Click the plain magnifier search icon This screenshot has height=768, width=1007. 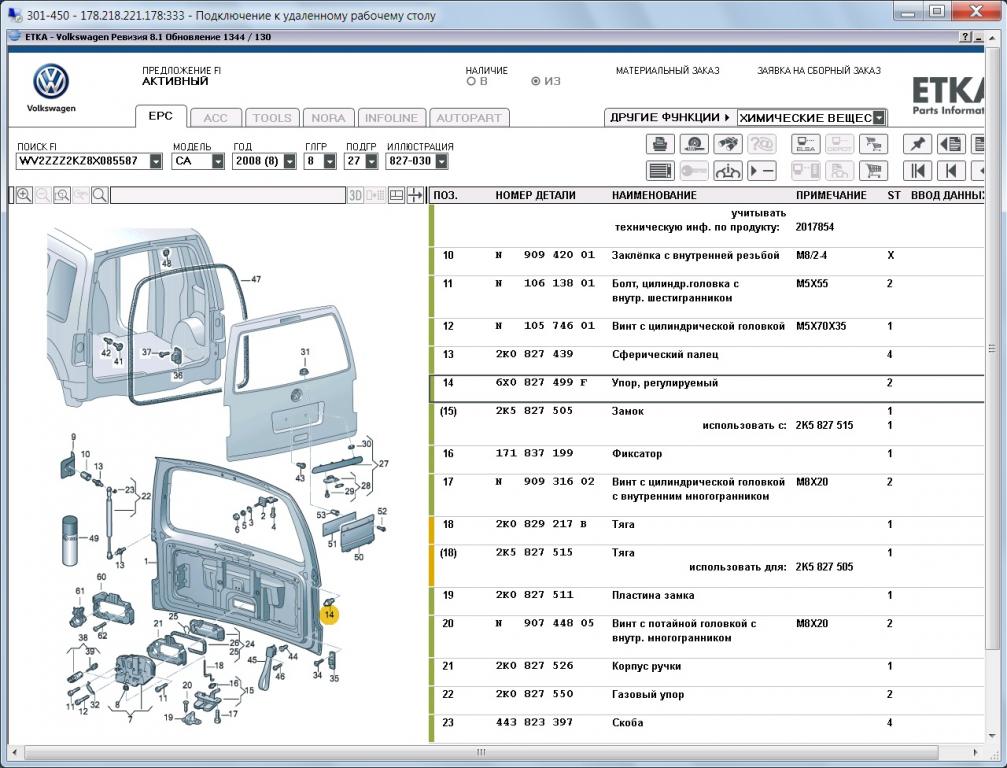(x=100, y=195)
